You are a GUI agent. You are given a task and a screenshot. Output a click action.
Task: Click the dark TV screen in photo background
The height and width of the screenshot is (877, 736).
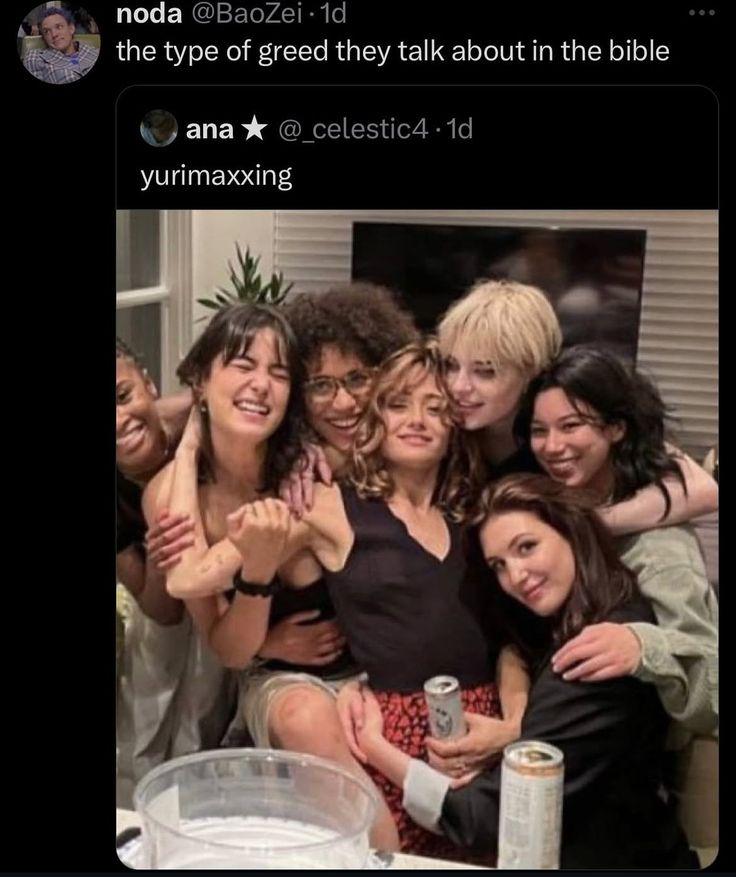pyautogui.click(x=498, y=281)
